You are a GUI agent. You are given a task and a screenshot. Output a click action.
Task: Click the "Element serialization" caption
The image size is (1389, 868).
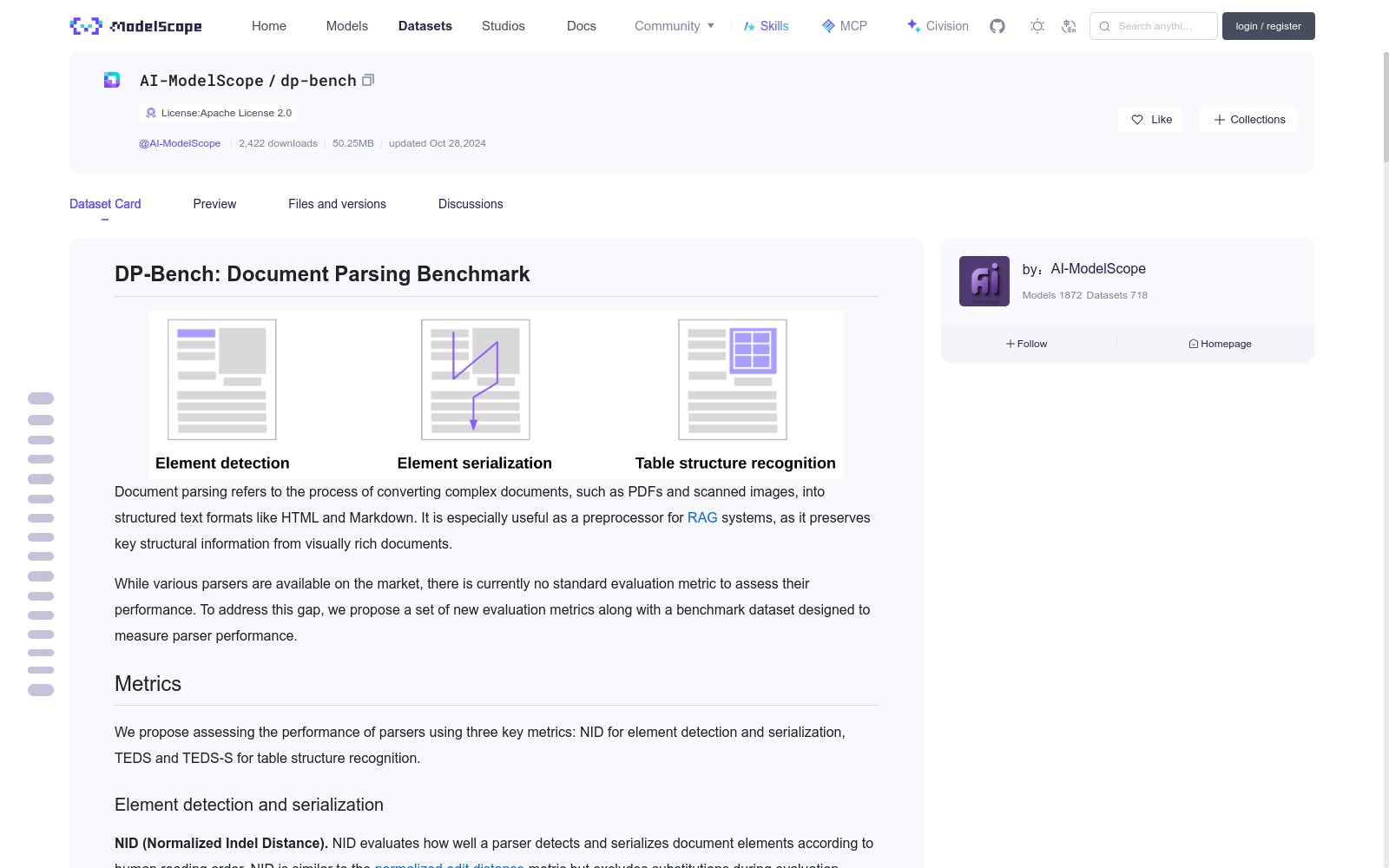point(475,464)
